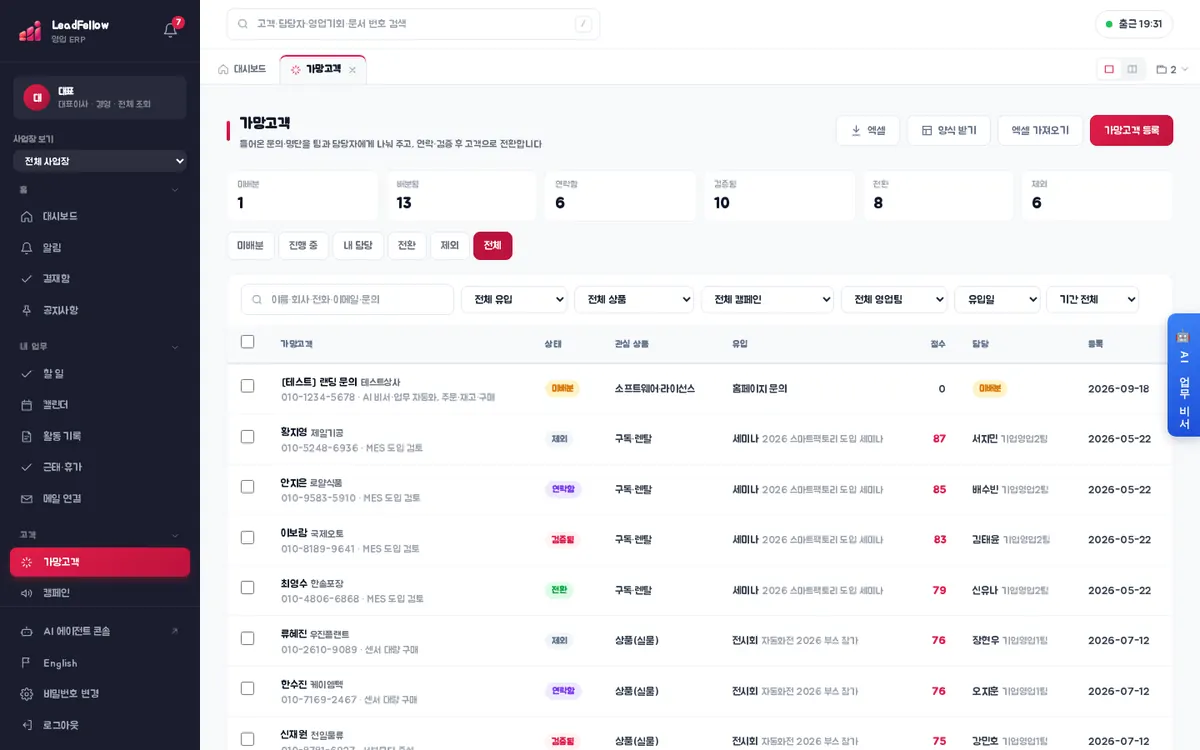Check the box for 한수진 row

tap(248, 689)
